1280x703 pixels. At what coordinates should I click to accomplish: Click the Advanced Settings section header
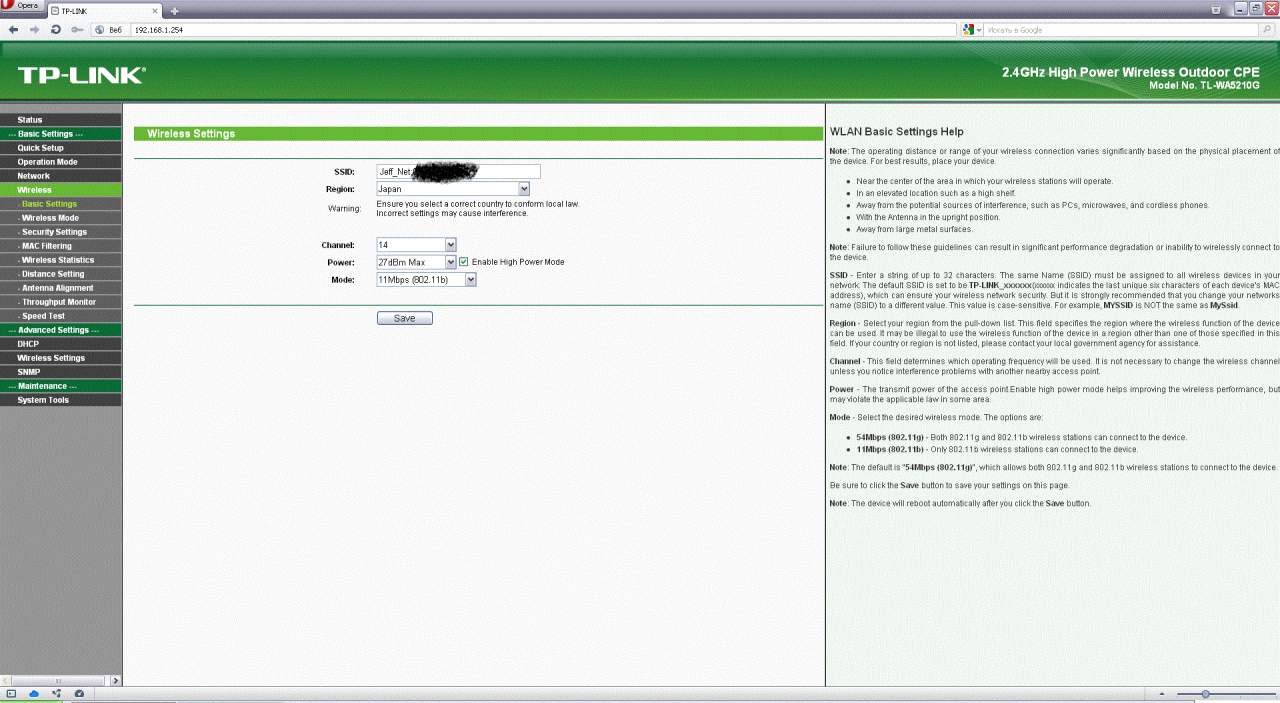point(61,330)
